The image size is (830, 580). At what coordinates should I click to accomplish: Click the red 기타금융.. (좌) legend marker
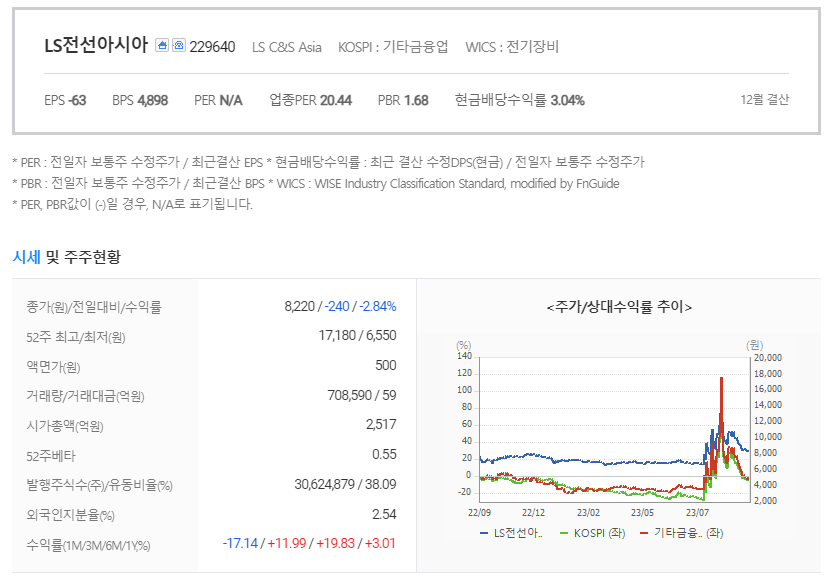click(644, 533)
